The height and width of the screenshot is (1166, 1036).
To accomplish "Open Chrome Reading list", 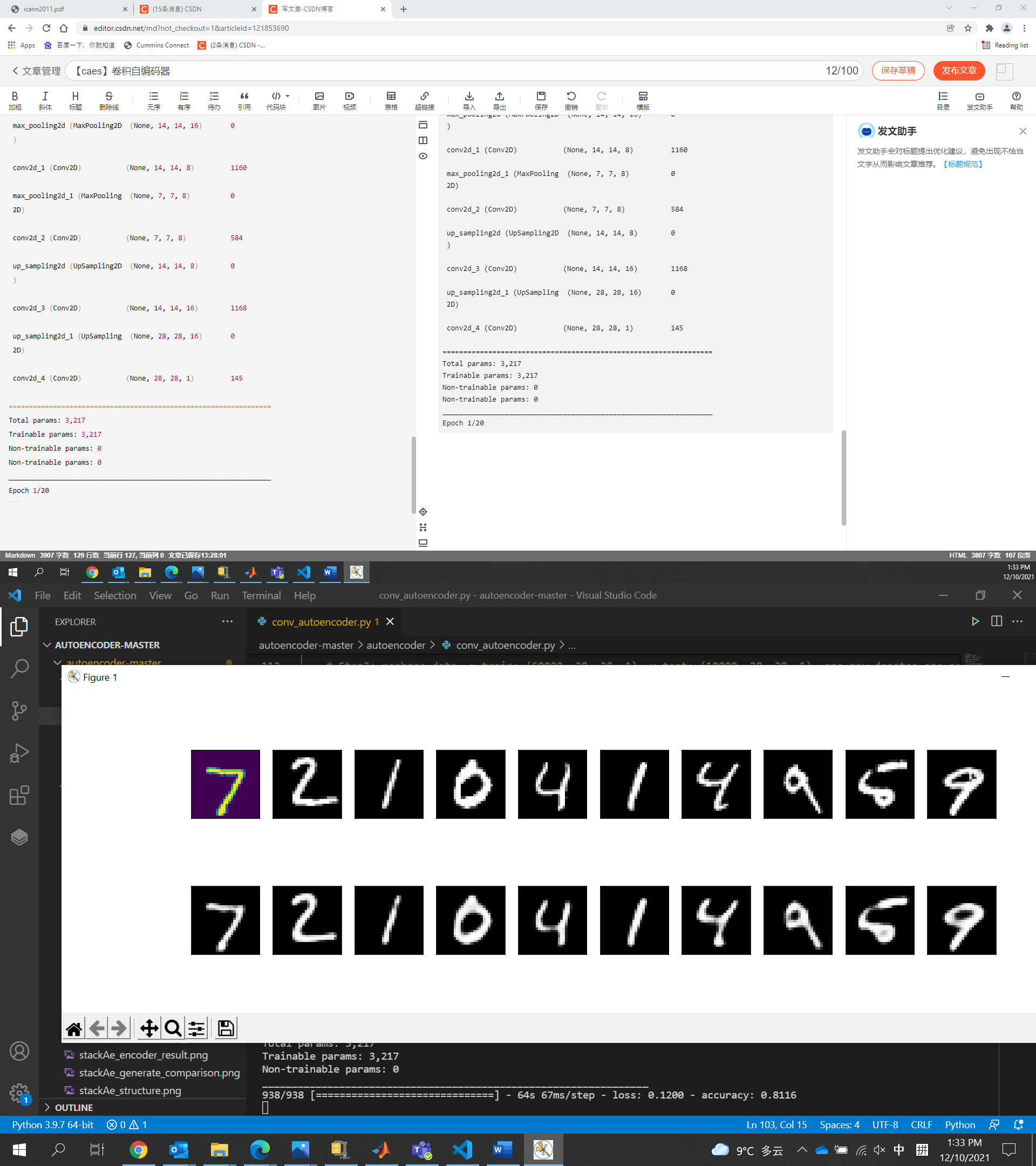I will click(1005, 45).
